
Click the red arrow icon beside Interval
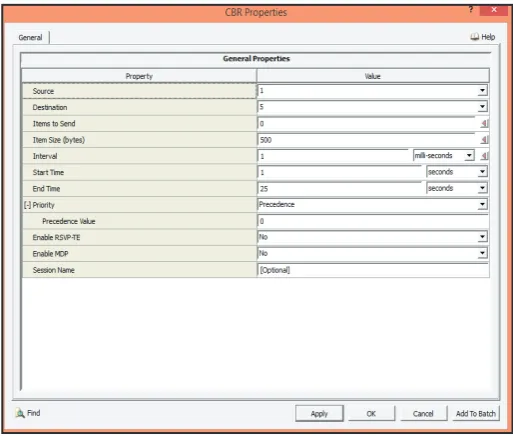click(x=484, y=156)
